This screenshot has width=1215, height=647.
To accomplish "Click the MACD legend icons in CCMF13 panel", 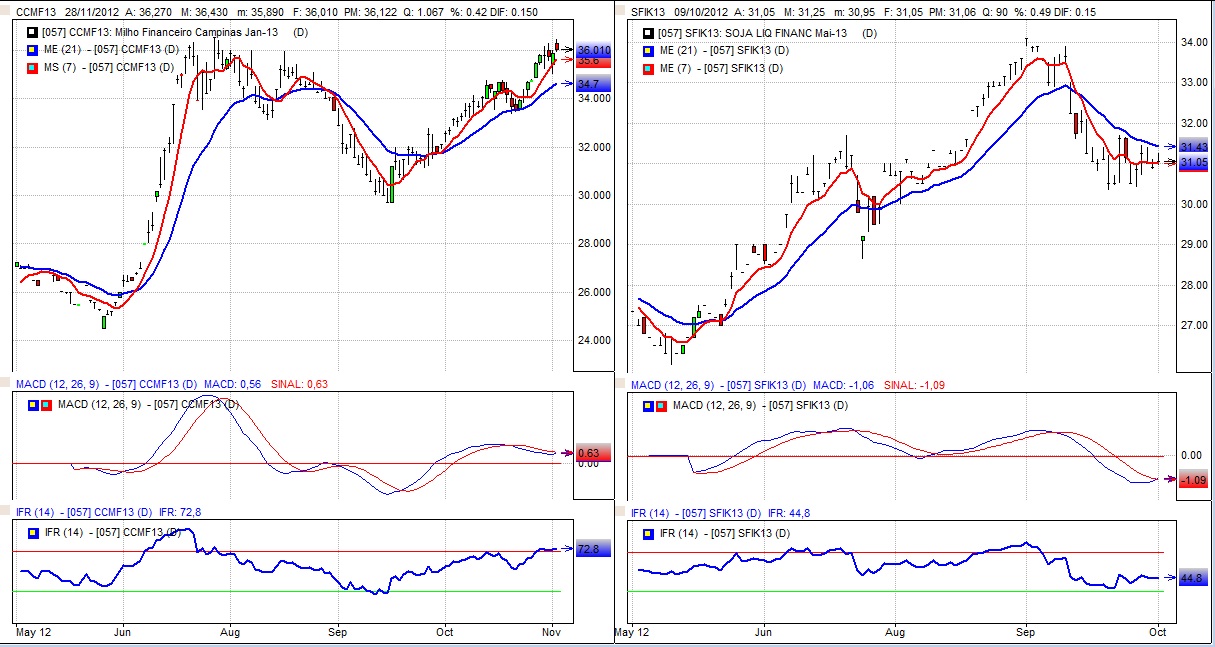I will [x=39, y=405].
